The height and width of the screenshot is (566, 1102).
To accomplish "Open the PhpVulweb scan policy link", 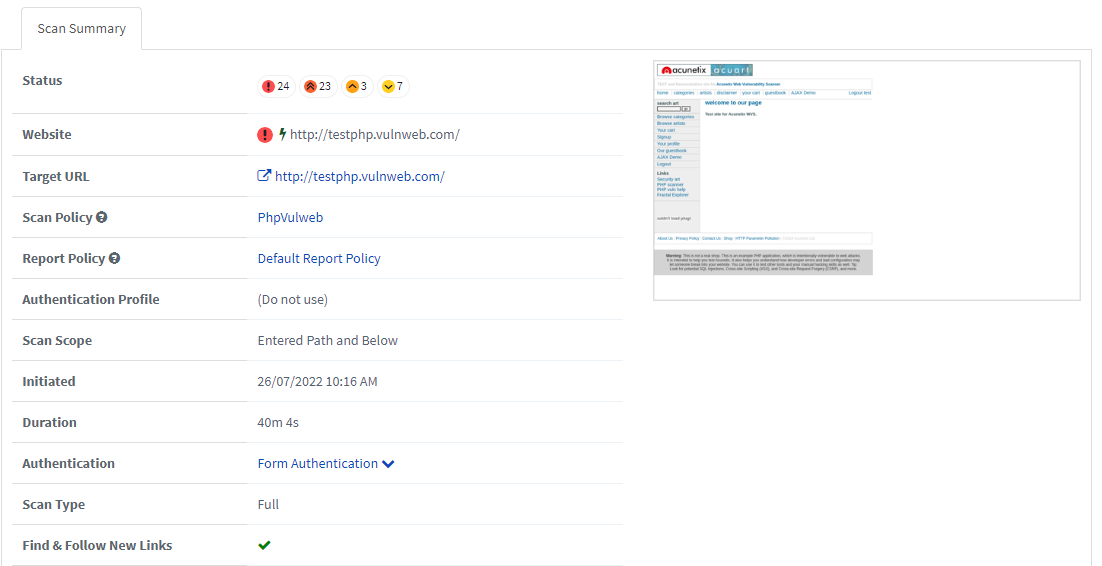I will pos(290,218).
